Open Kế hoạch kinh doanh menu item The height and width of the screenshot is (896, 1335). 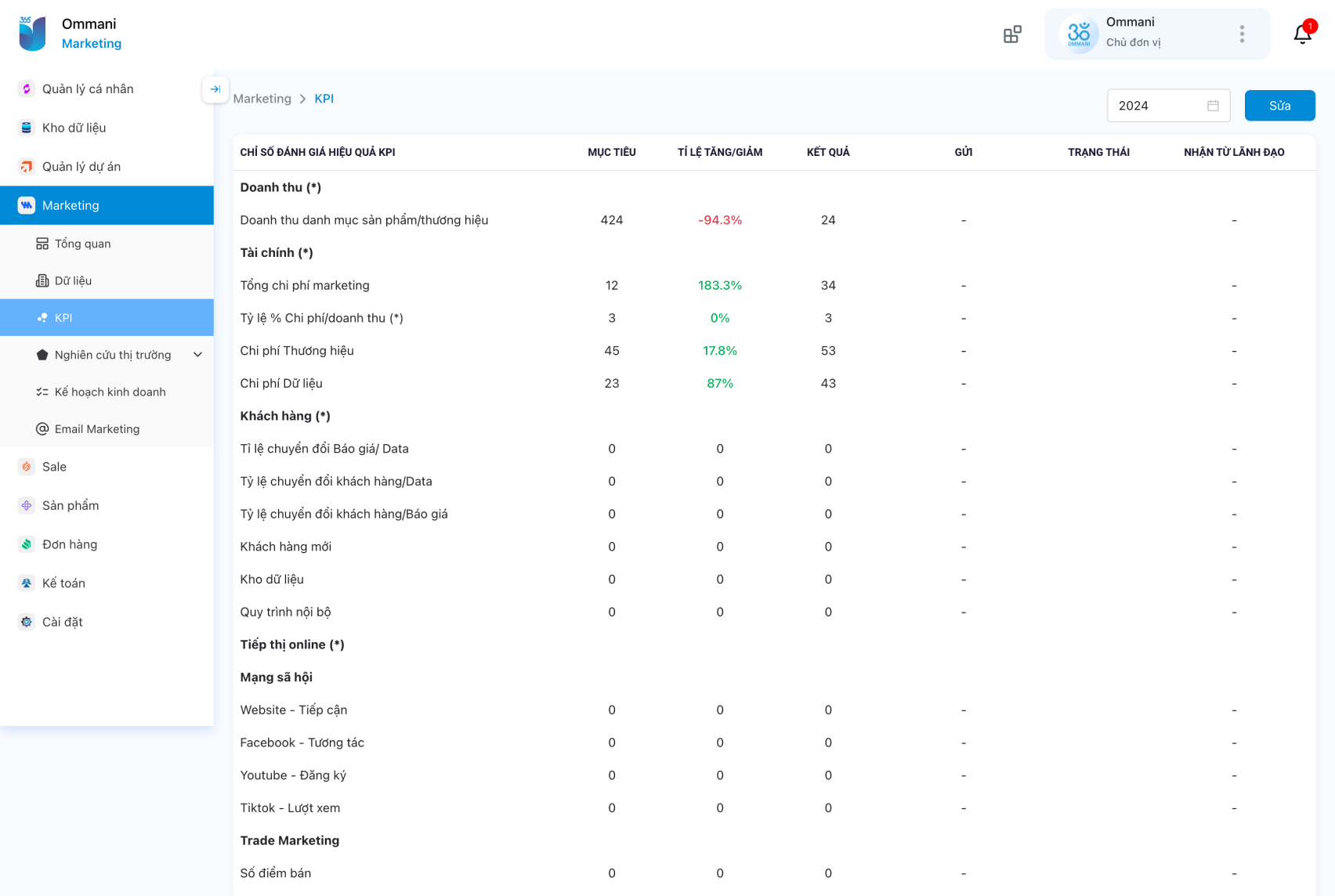(x=110, y=392)
